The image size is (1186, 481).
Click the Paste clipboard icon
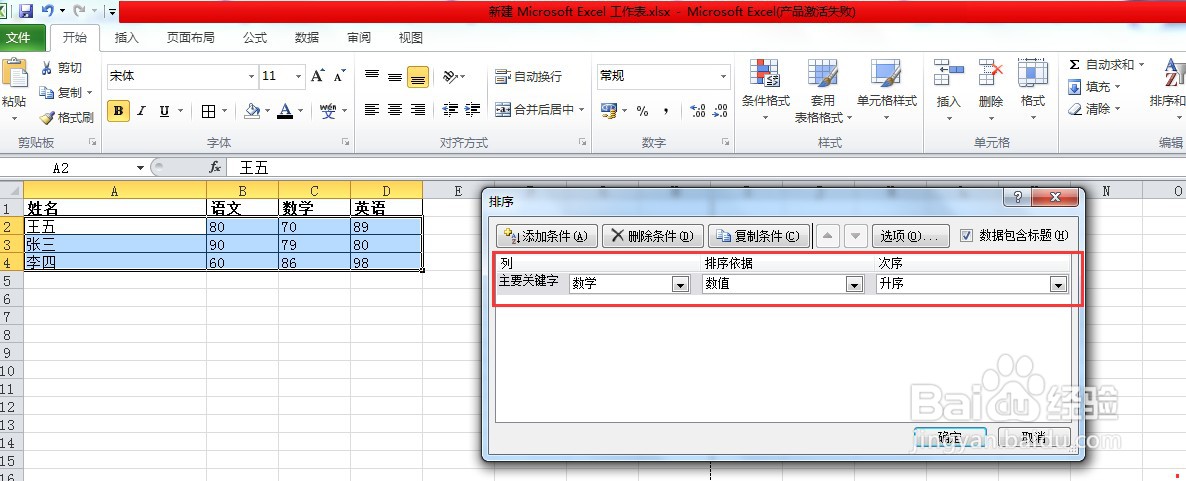coord(14,73)
